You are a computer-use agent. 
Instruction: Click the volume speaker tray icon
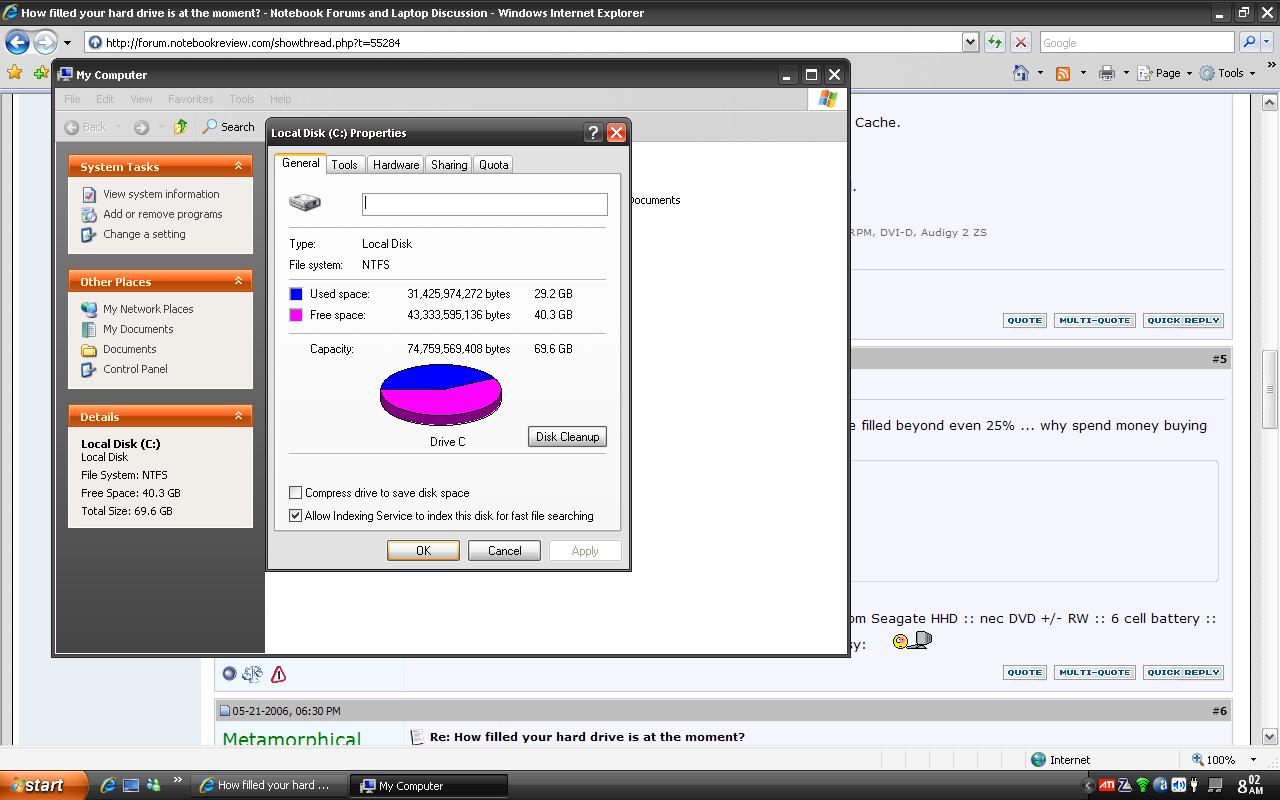1178,785
